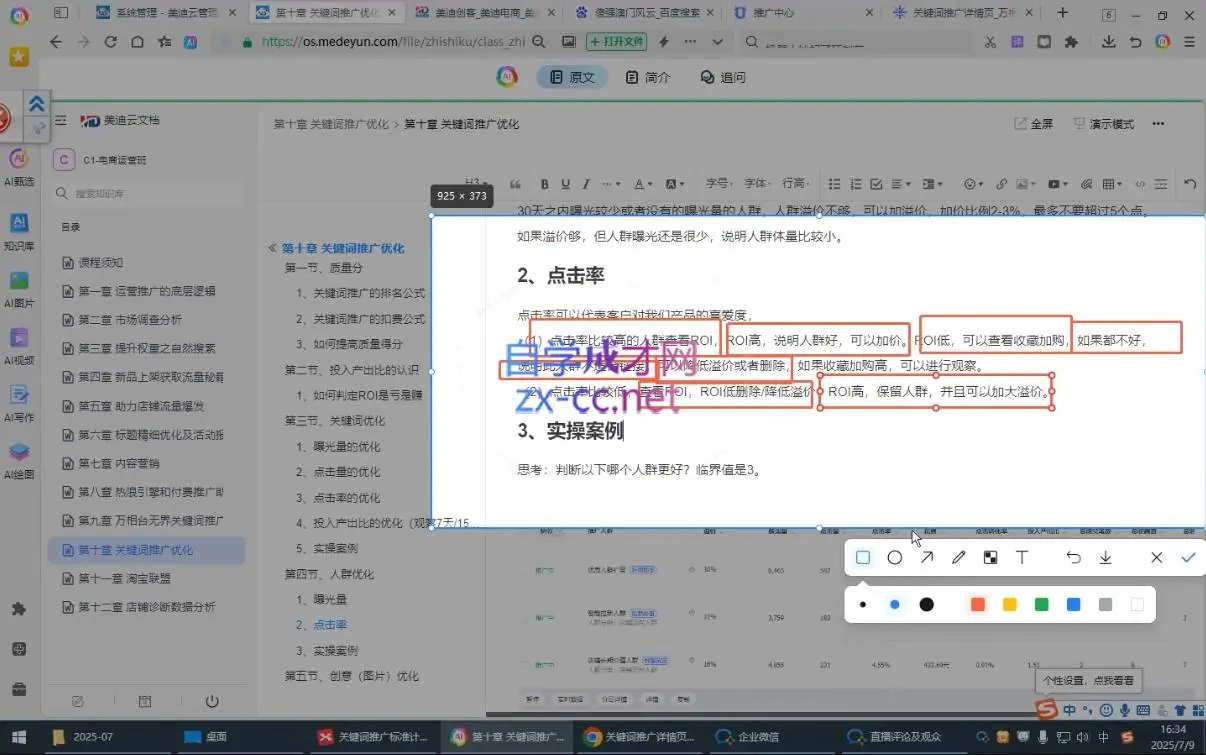Image resolution: width=1206 pixels, height=755 pixels.
Task: Select the large brush size dot
Action: coord(926,604)
